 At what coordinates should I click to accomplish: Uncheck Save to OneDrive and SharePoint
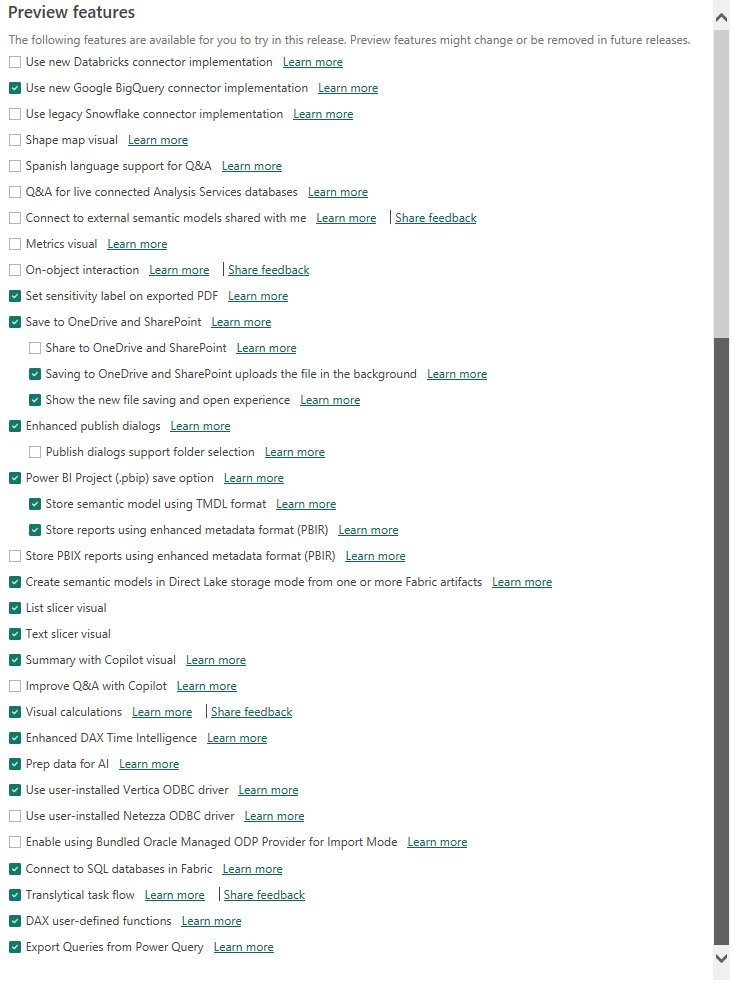click(15, 322)
